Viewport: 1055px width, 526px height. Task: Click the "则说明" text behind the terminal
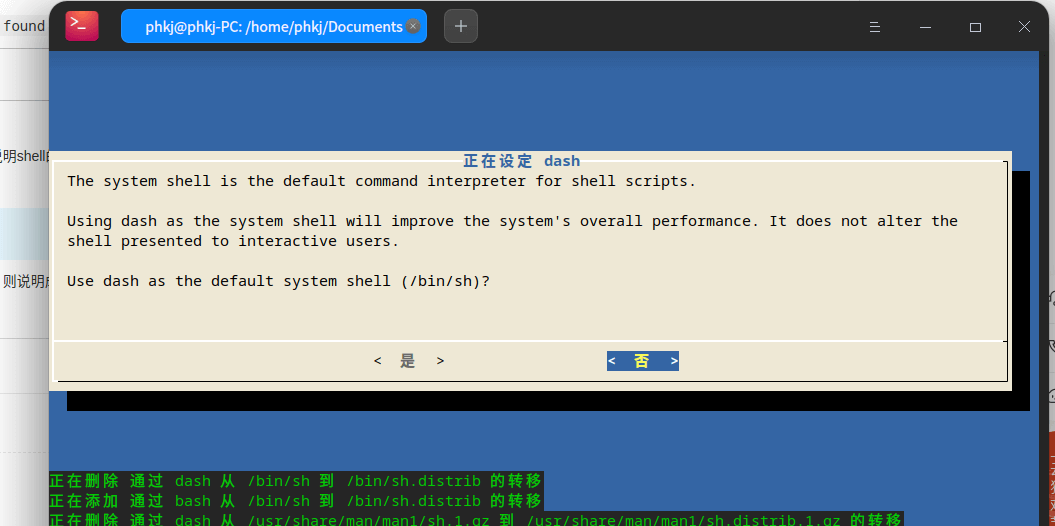(x=24, y=282)
